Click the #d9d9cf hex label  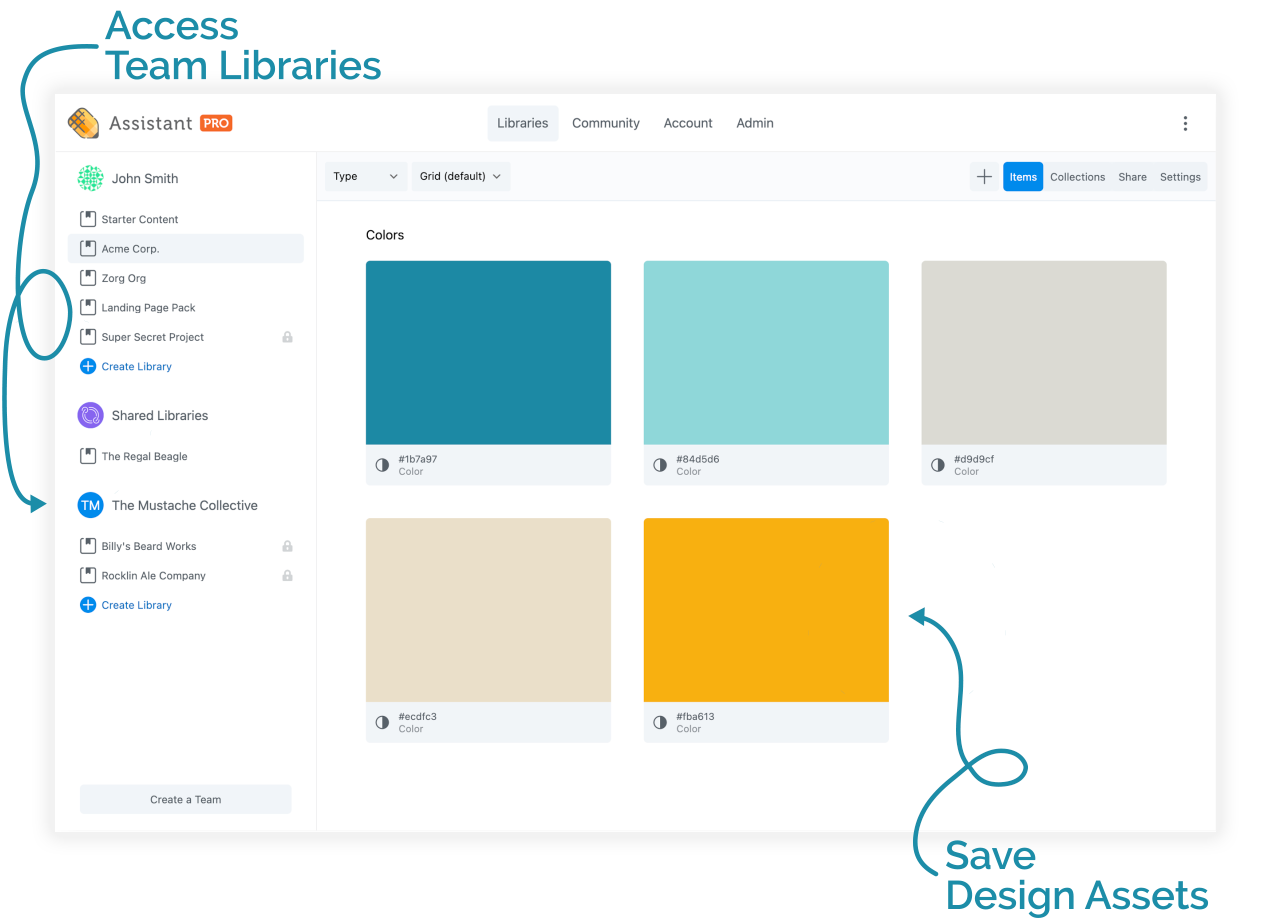tap(974, 460)
